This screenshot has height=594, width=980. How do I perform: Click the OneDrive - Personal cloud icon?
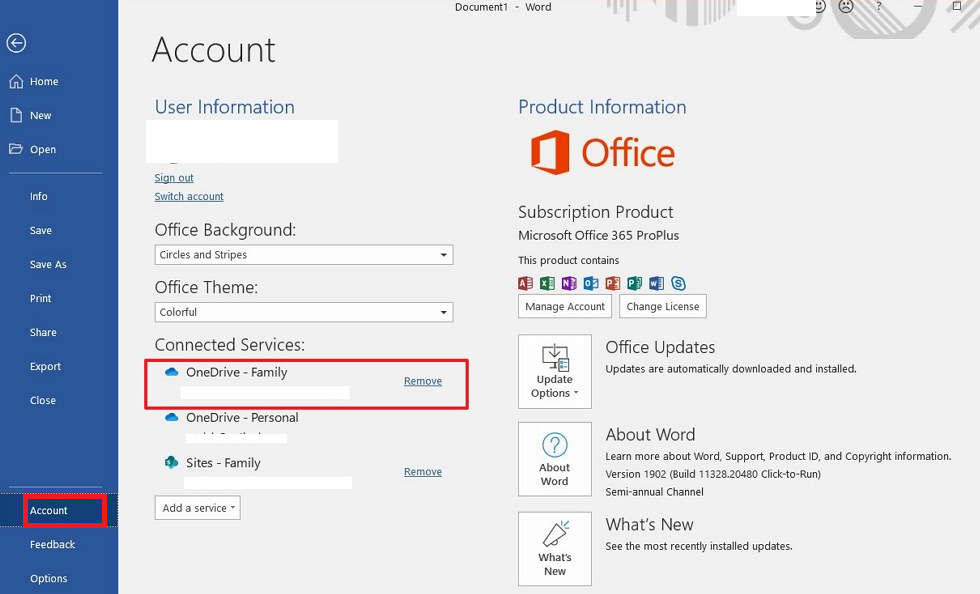tap(171, 417)
